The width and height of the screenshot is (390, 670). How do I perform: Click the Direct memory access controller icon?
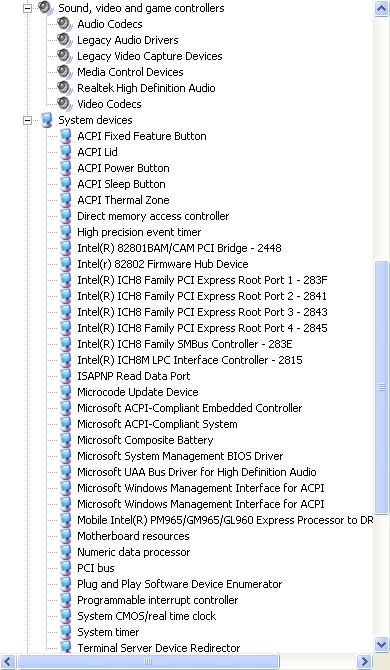(65, 216)
